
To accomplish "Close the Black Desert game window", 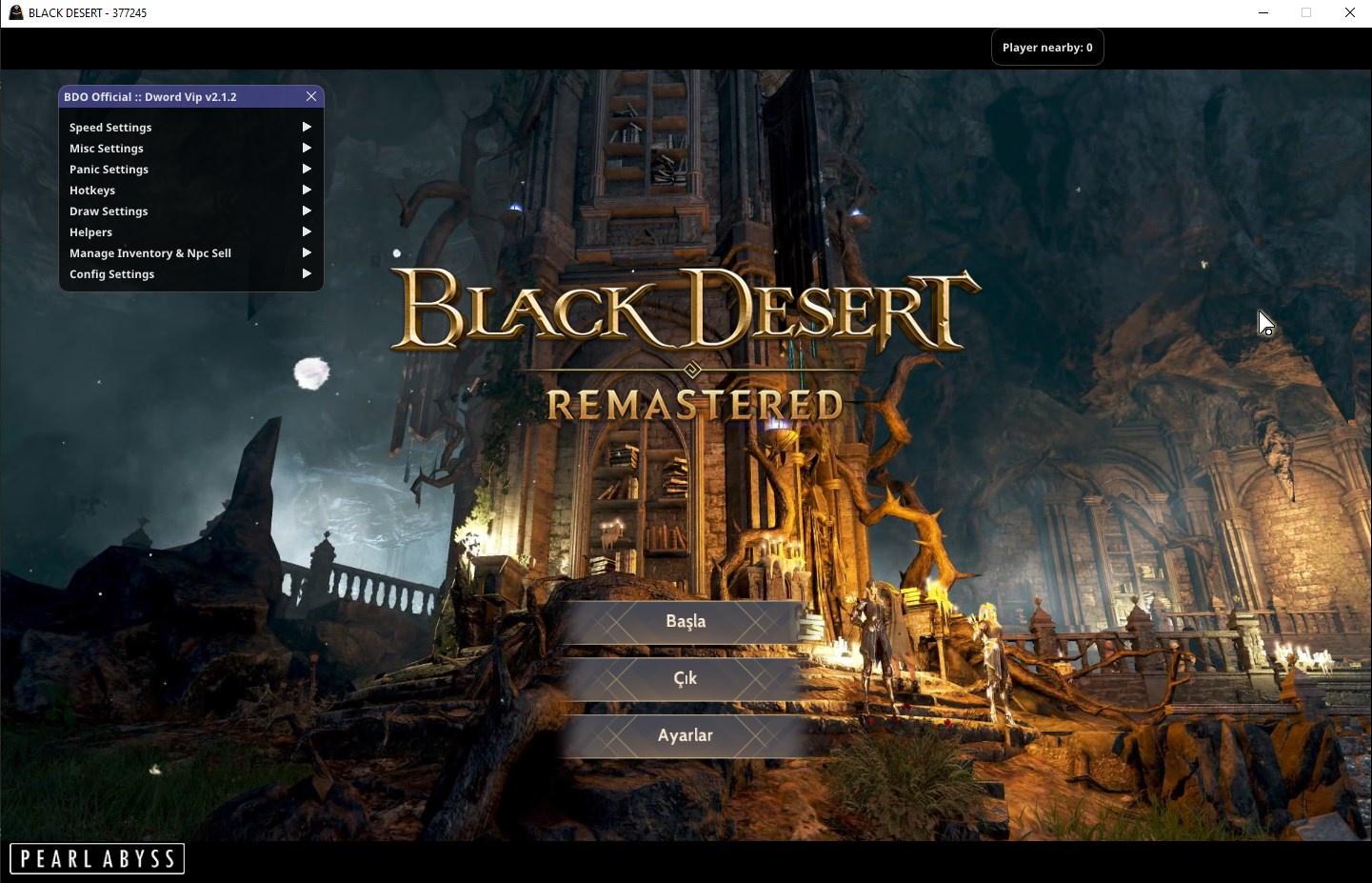I will point(1350,12).
